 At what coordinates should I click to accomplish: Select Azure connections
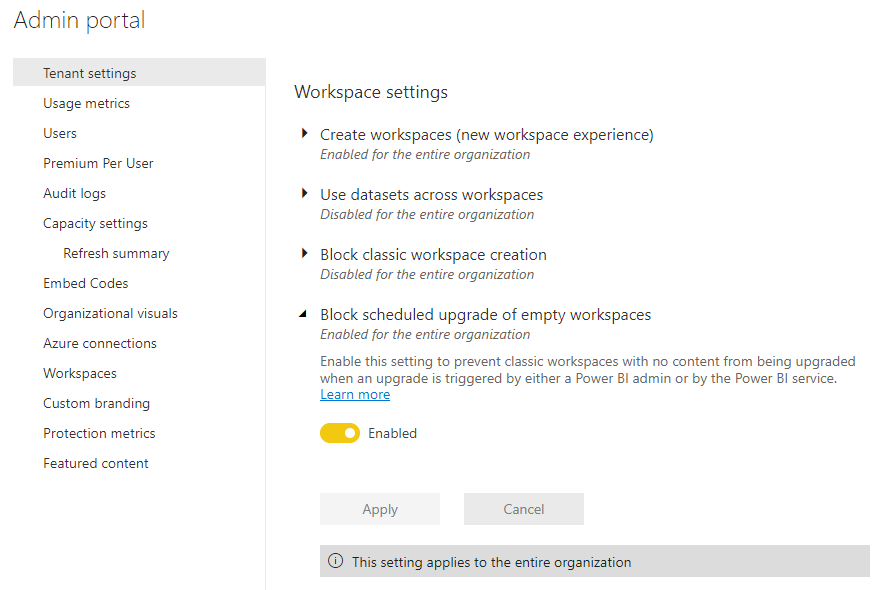100,344
